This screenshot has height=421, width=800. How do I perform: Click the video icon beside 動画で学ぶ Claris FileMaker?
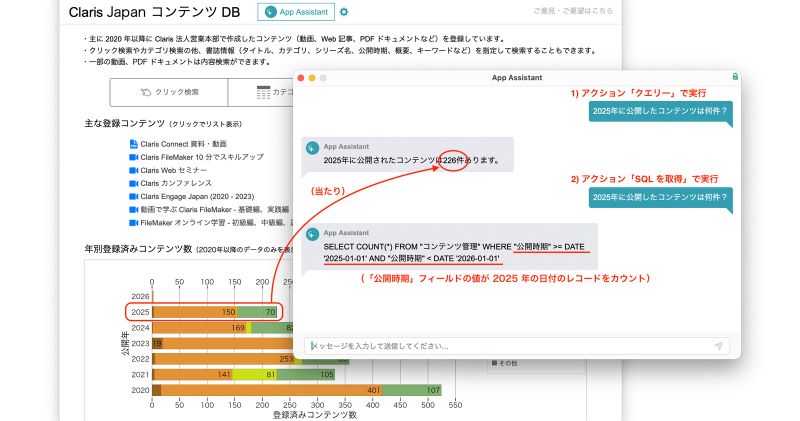click(x=133, y=209)
